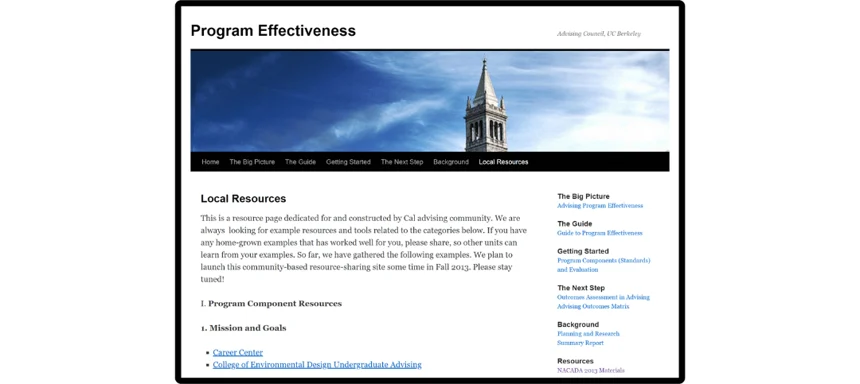Open The Next Step navigation item
Image resolution: width=860 pixels, height=384 pixels.
[402, 162]
